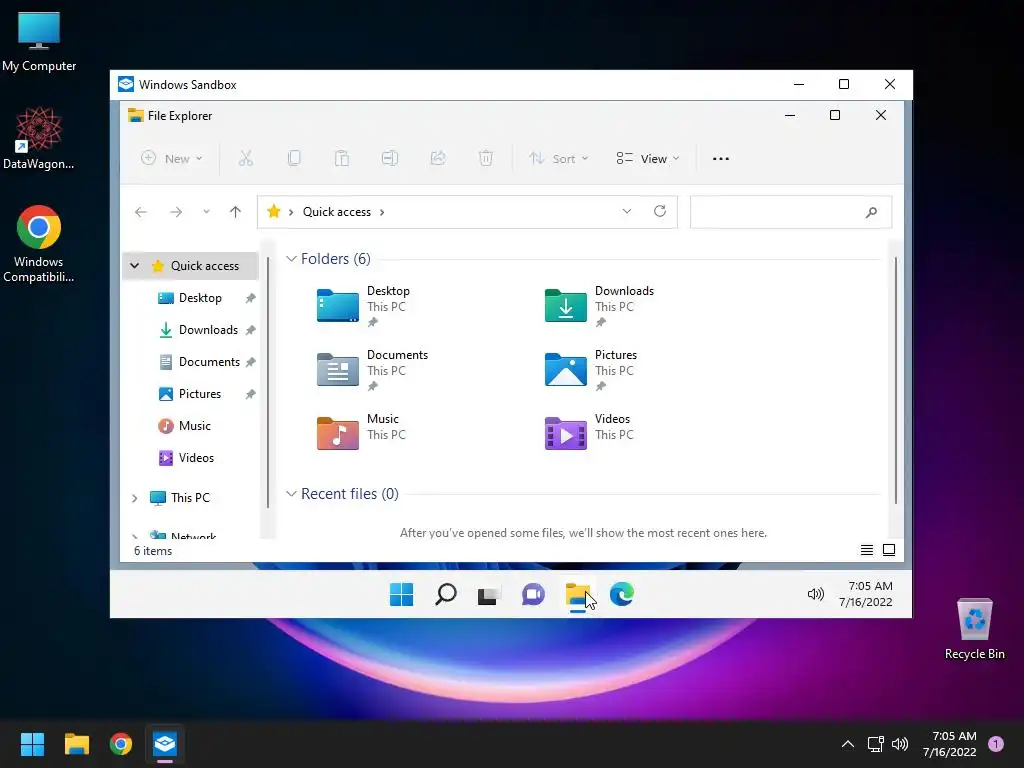The height and width of the screenshot is (768, 1024).
Task: Expand address bar history dropdown
Action: [x=627, y=211]
